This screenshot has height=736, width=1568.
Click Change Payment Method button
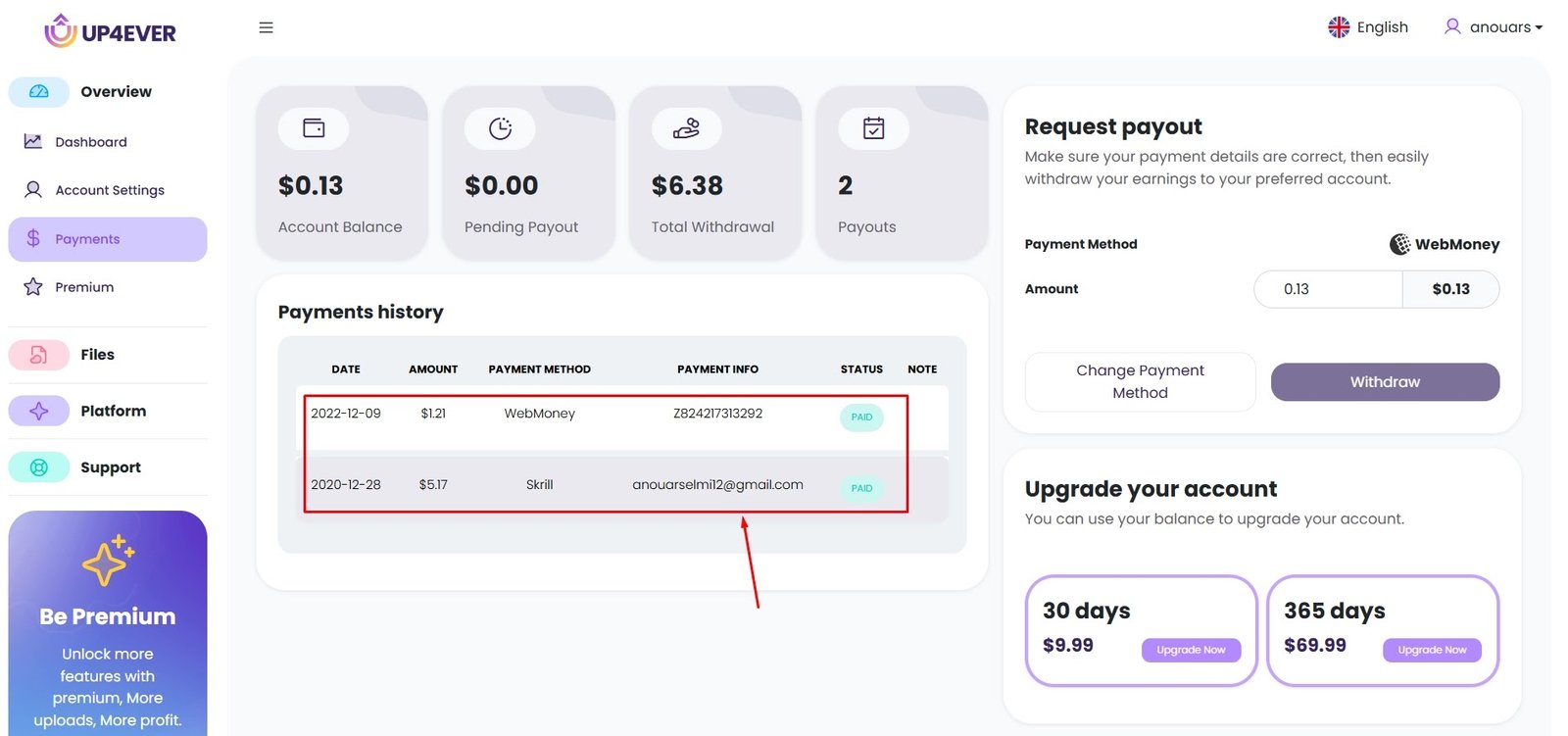tap(1140, 382)
